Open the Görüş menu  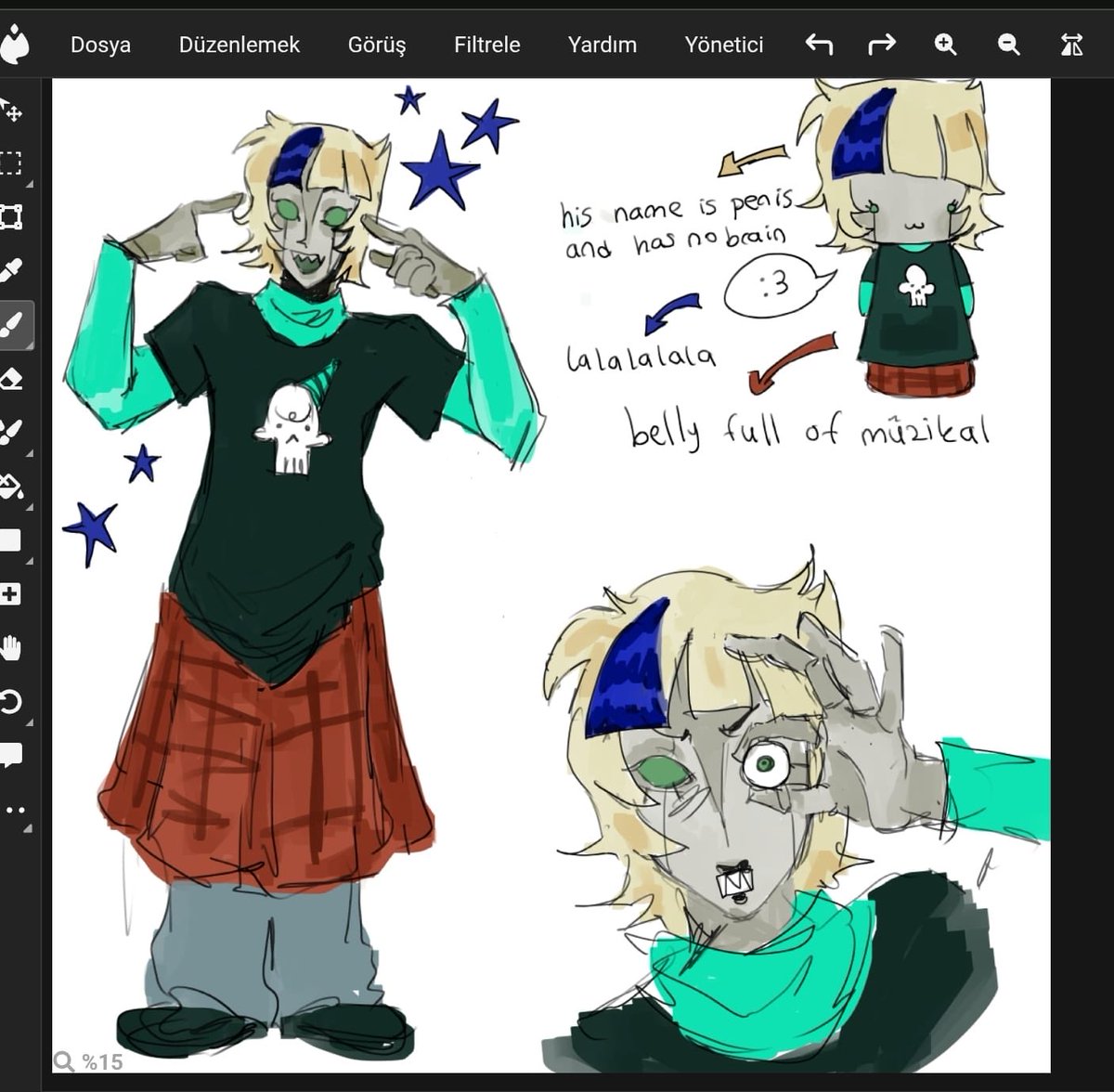click(x=377, y=45)
